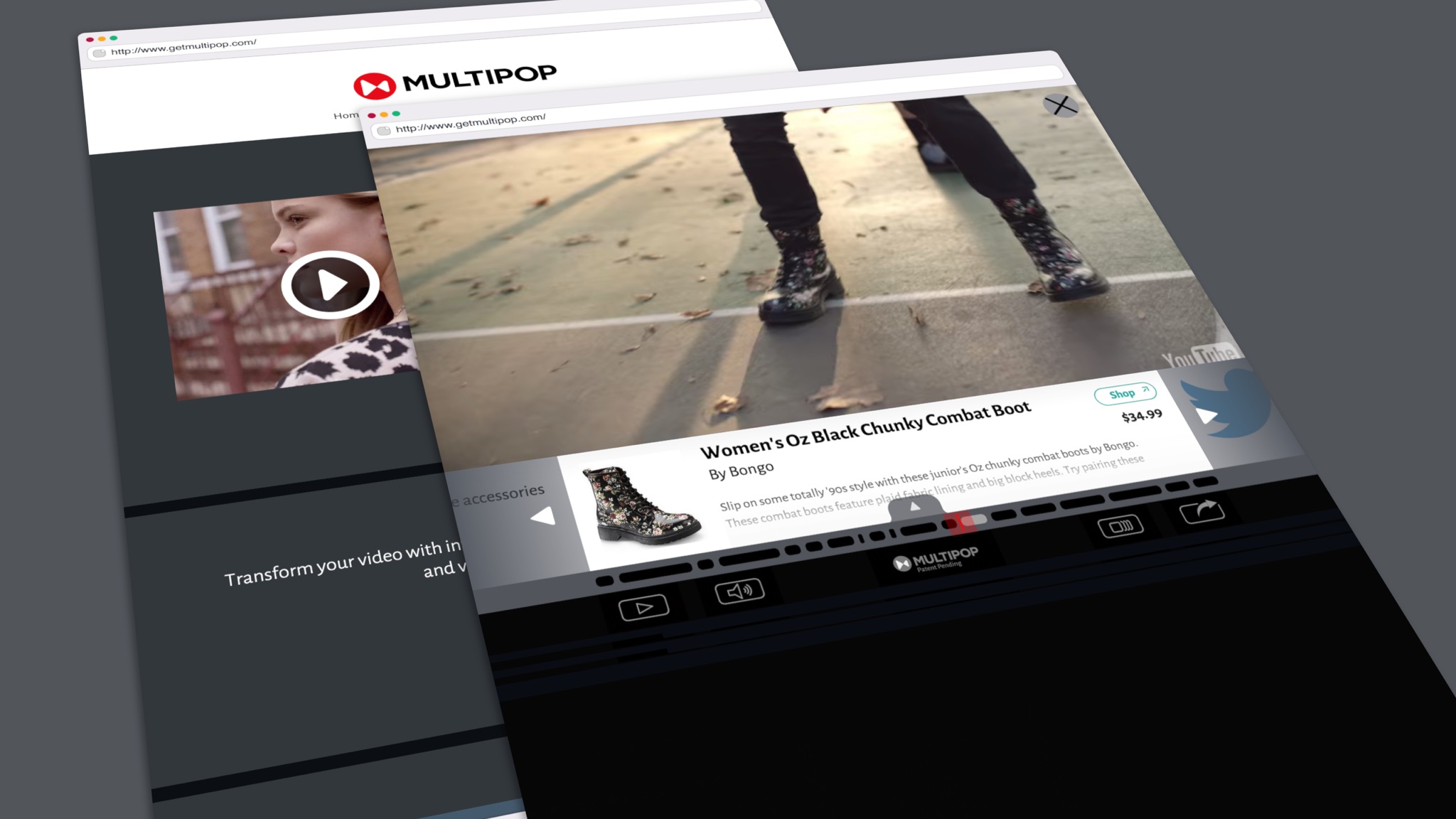1456x819 pixels.
Task: Click the product description text starting 'Slip on some'
Action: pos(932,483)
